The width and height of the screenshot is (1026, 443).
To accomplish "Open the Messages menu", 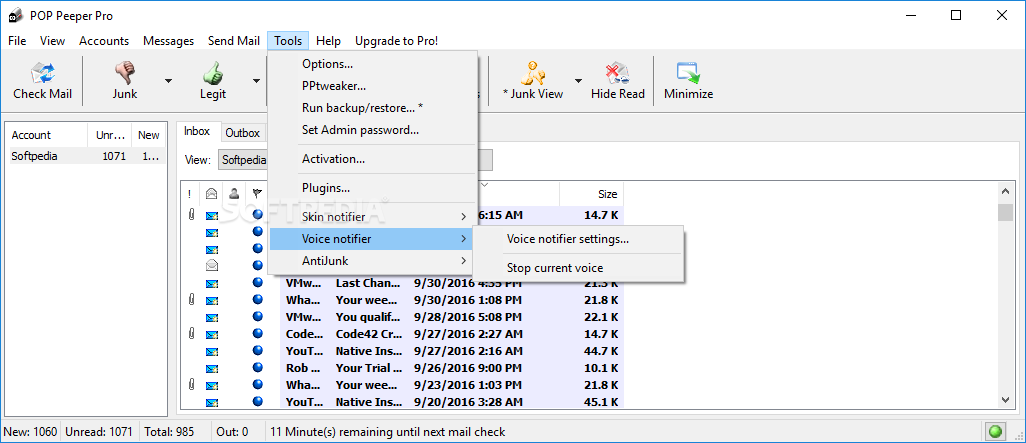I will tap(168, 41).
